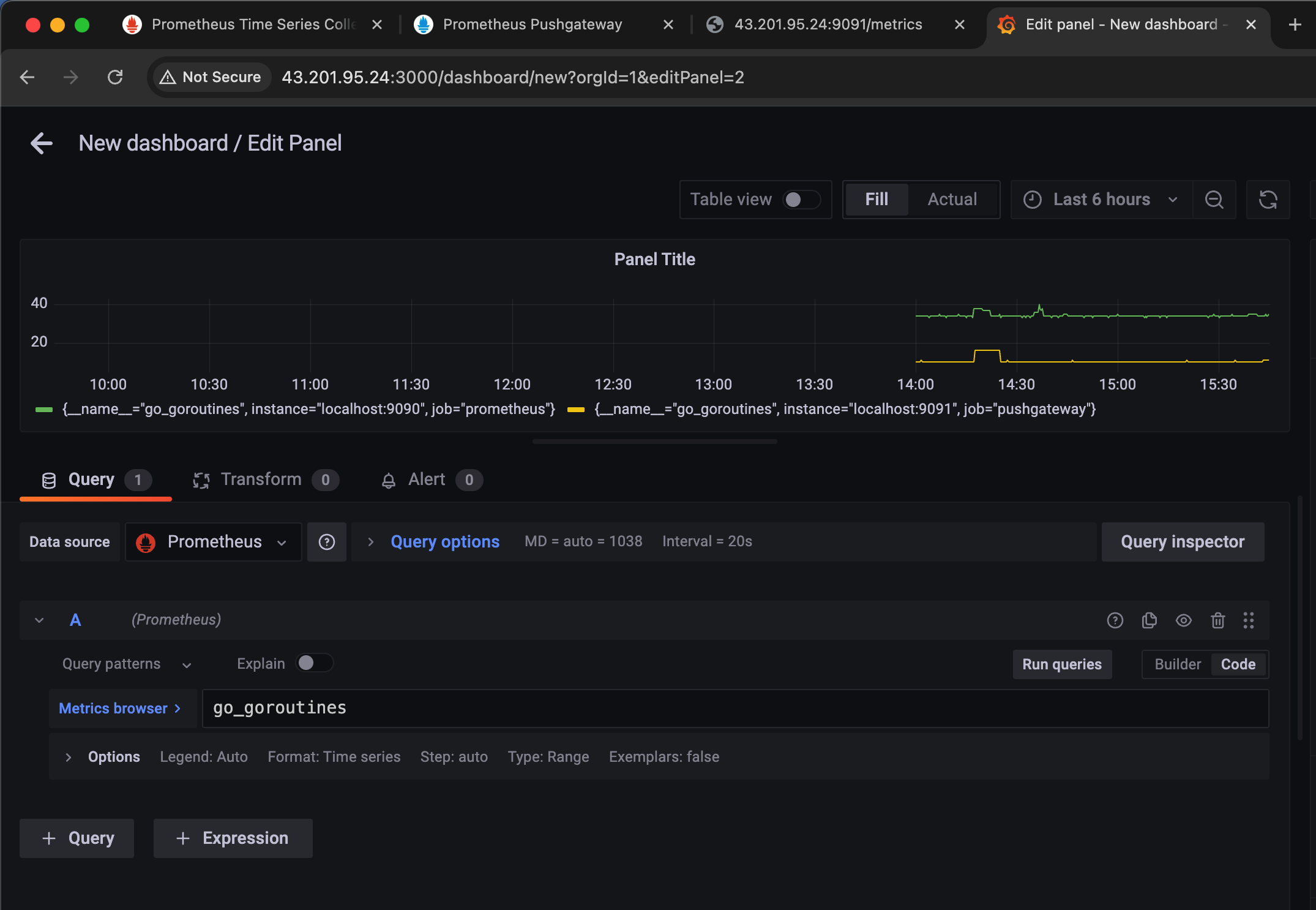Duplicate query A with copy icon
This screenshot has width=1316, height=910.
click(1149, 620)
